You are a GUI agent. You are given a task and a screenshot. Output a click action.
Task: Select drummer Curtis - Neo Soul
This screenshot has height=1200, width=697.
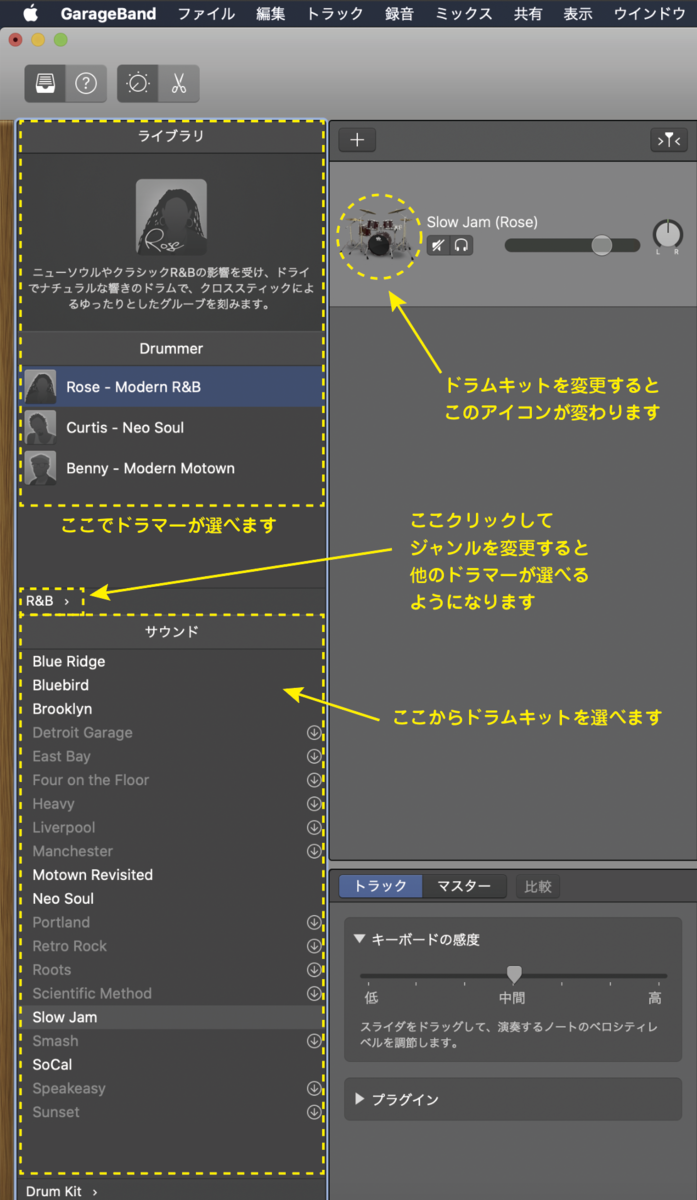coord(172,427)
